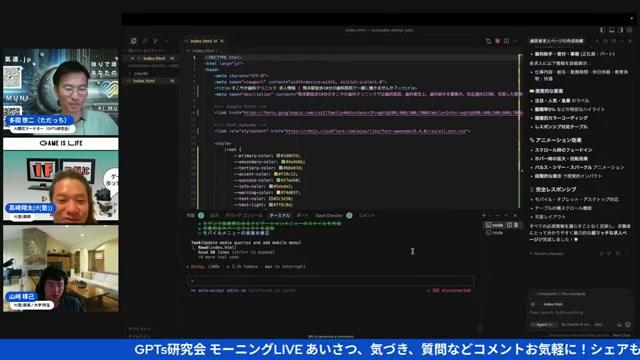
Task: Click the --warning-color swatch in code
Action: coord(278,192)
